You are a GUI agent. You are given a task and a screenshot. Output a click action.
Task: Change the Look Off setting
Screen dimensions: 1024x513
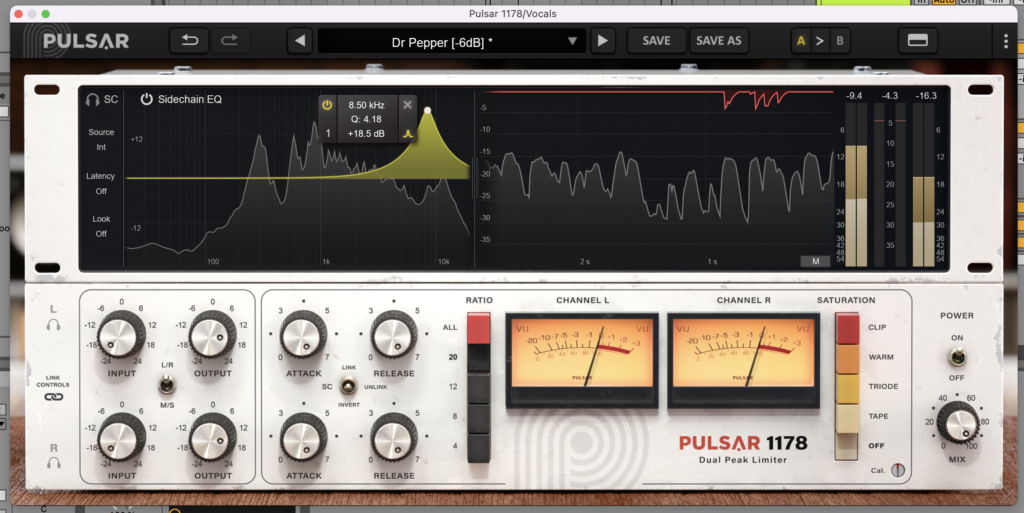(101, 226)
